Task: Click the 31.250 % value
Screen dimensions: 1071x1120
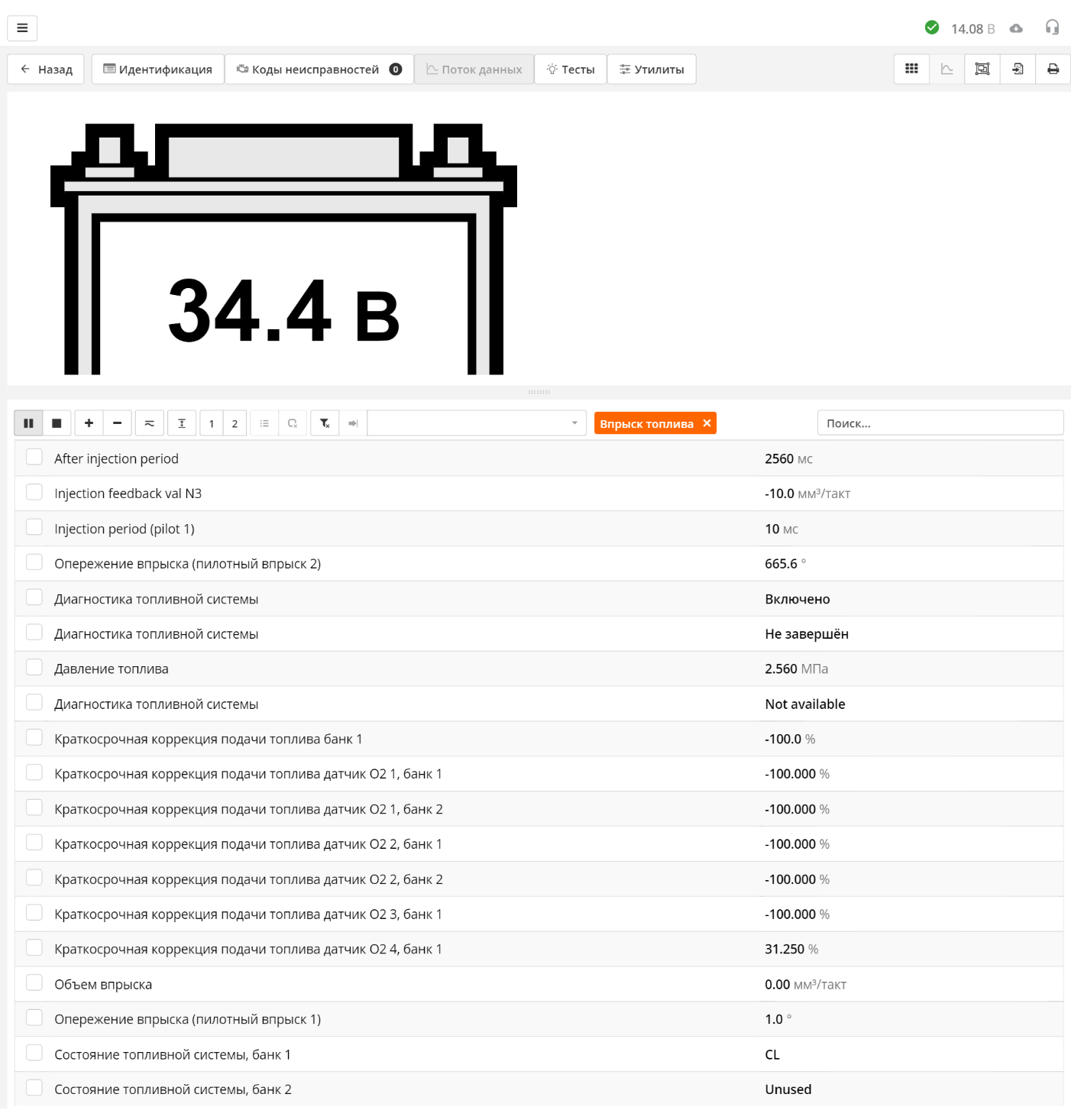Action: pyautogui.click(x=791, y=949)
